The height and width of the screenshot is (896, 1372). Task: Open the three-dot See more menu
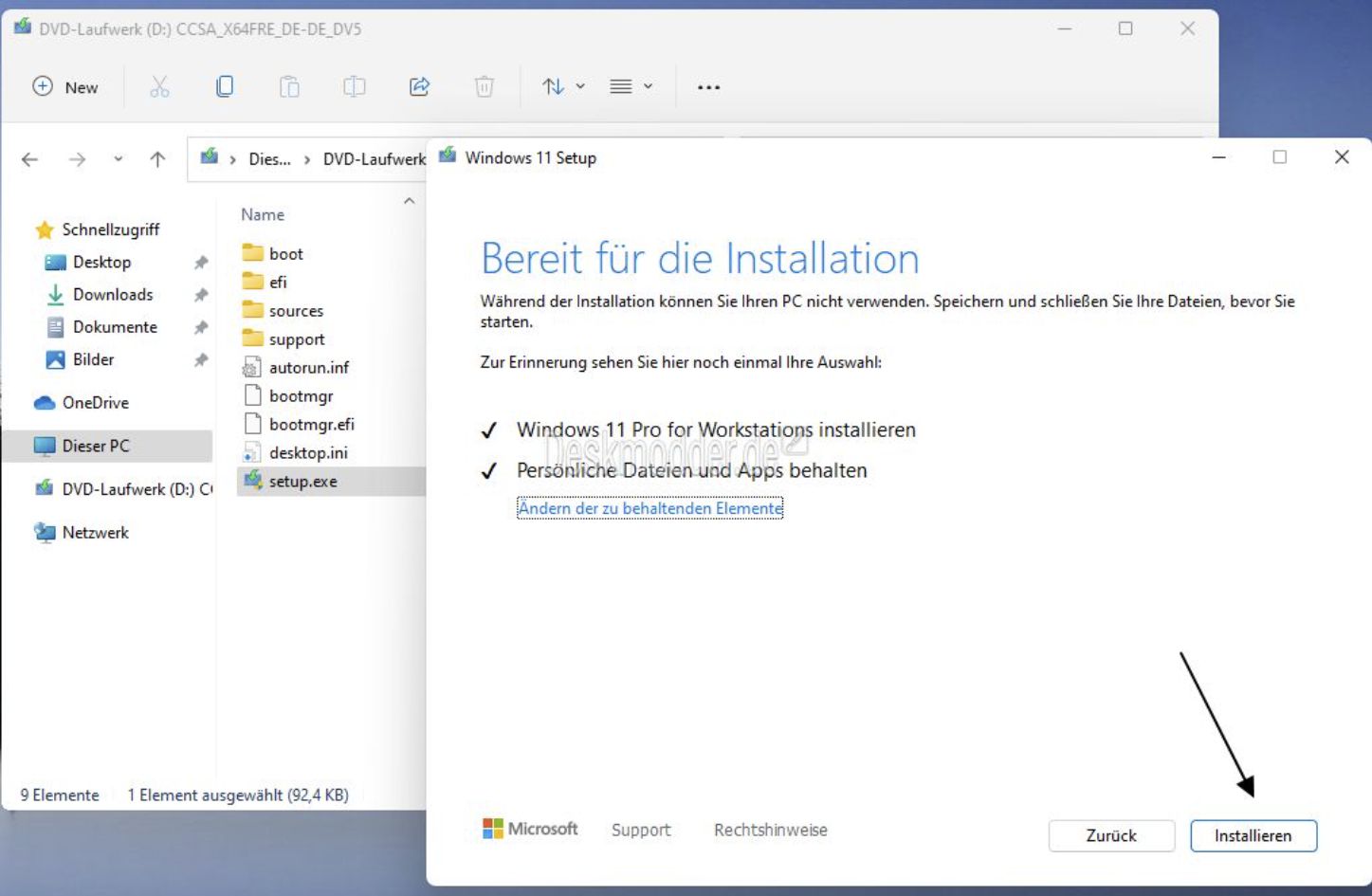(708, 86)
